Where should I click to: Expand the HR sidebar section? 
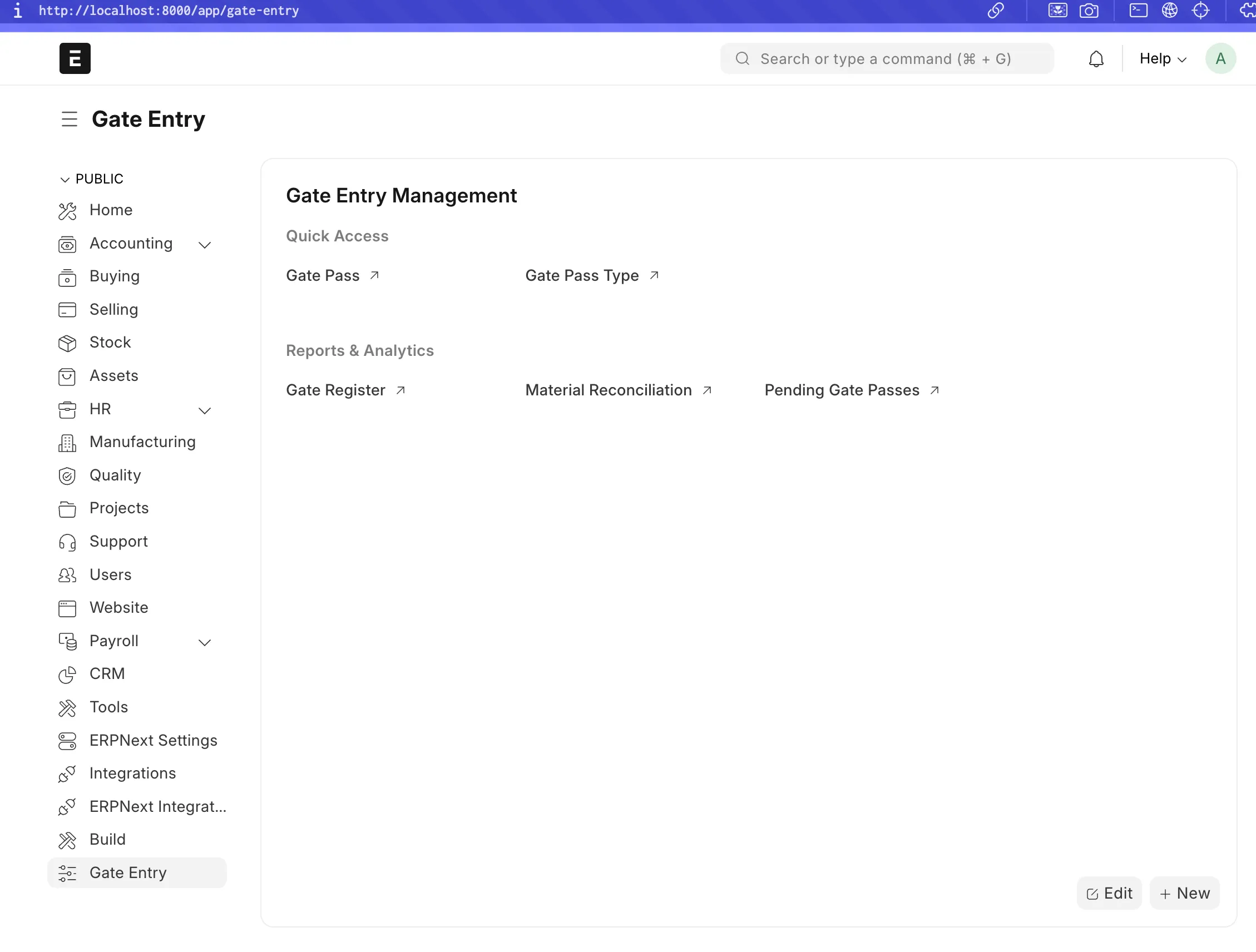tap(204, 410)
